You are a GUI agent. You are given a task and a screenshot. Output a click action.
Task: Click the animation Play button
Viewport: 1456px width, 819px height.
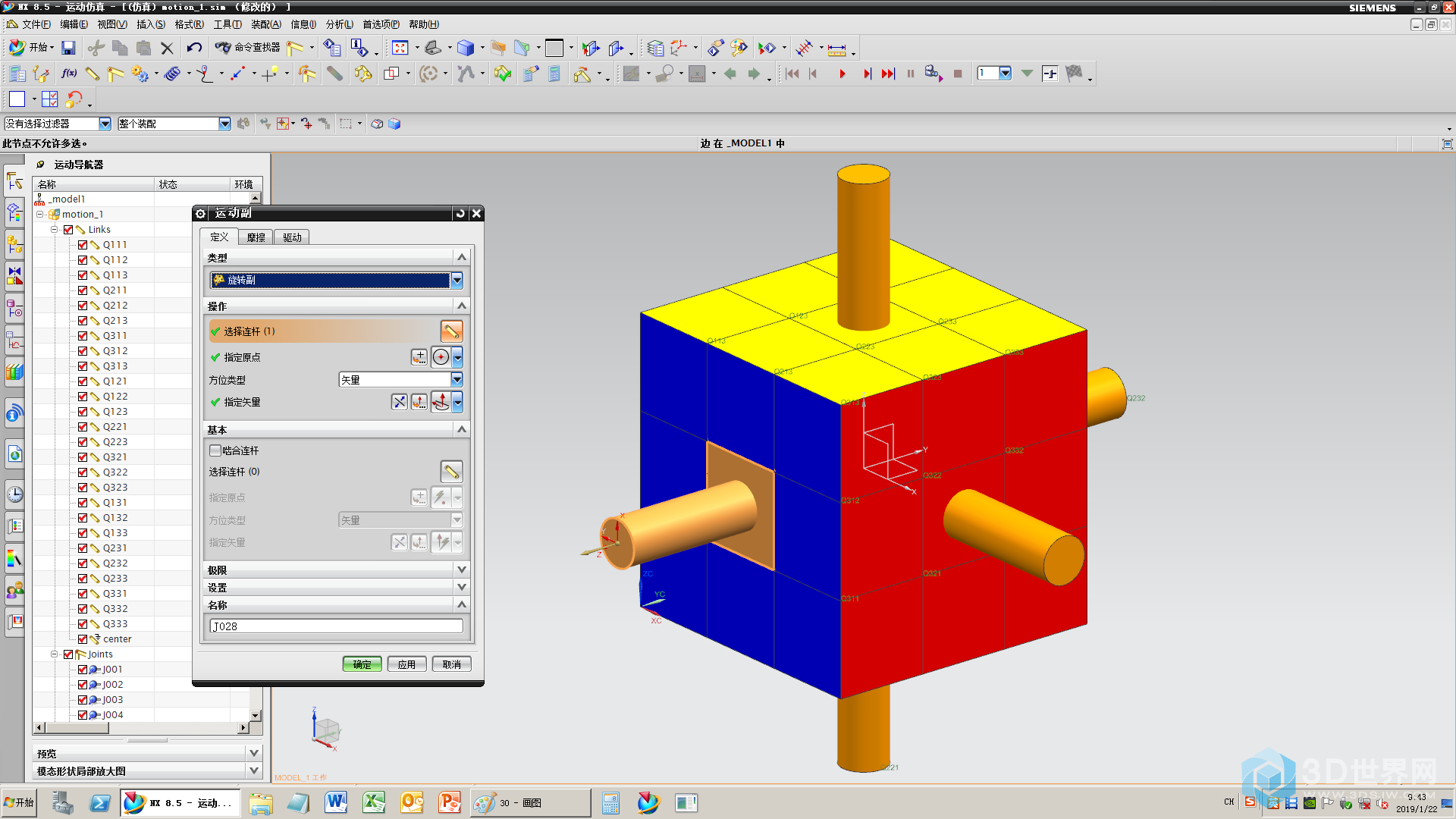click(842, 74)
